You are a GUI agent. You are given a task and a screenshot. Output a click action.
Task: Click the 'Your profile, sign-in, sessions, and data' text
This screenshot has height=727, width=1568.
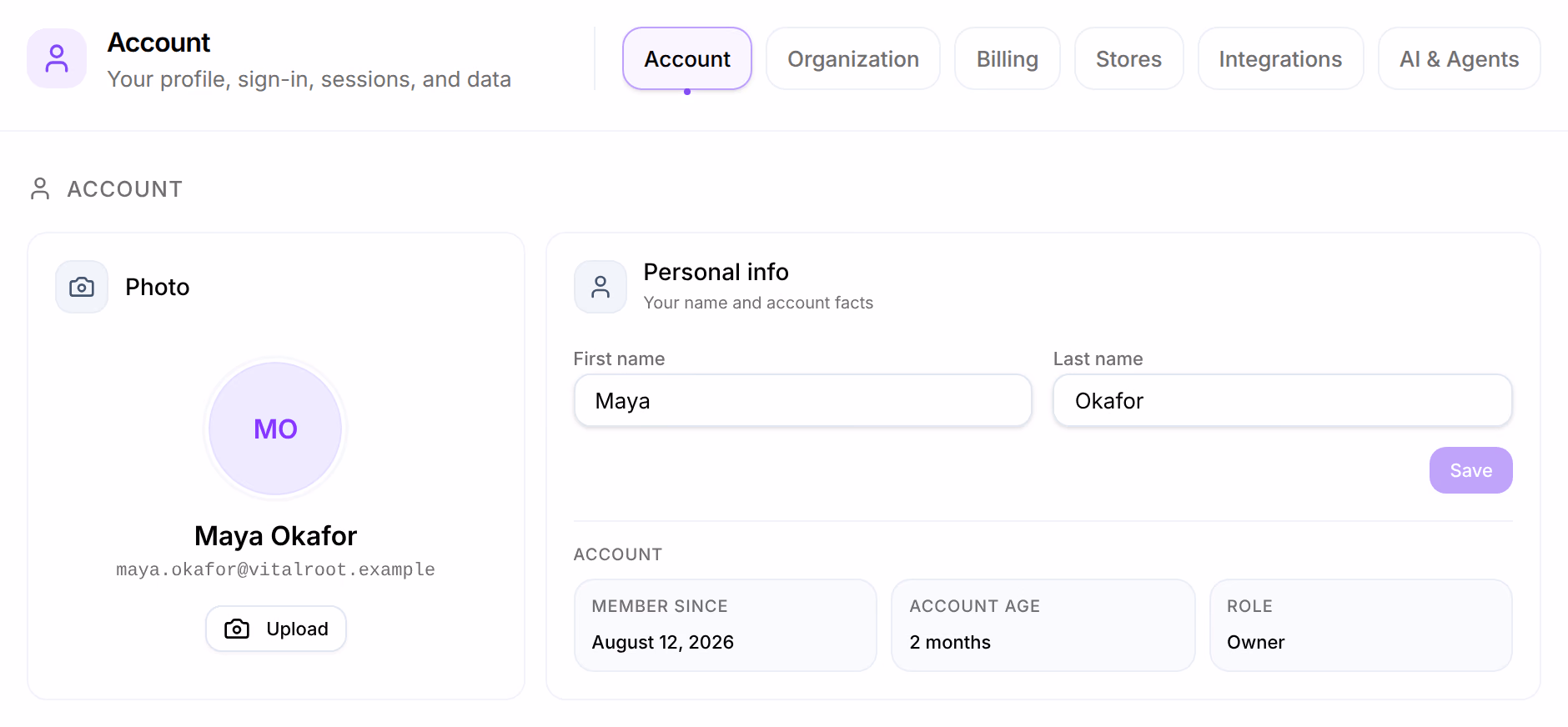click(309, 79)
